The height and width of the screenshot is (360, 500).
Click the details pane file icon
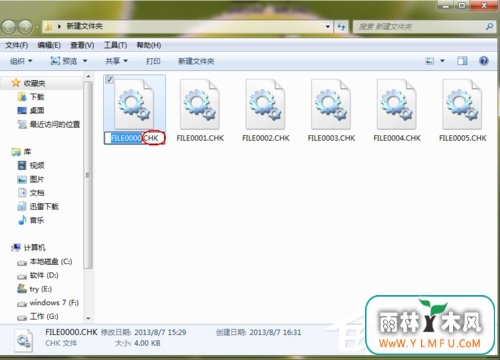point(24,340)
